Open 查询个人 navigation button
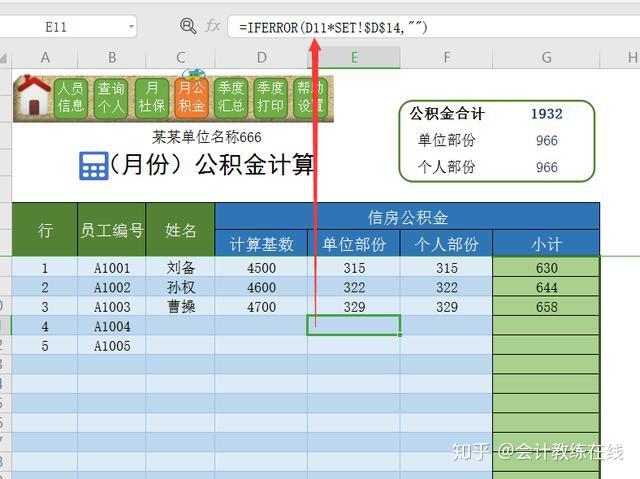The height and width of the screenshot is (479, 640). click(111, 98)
